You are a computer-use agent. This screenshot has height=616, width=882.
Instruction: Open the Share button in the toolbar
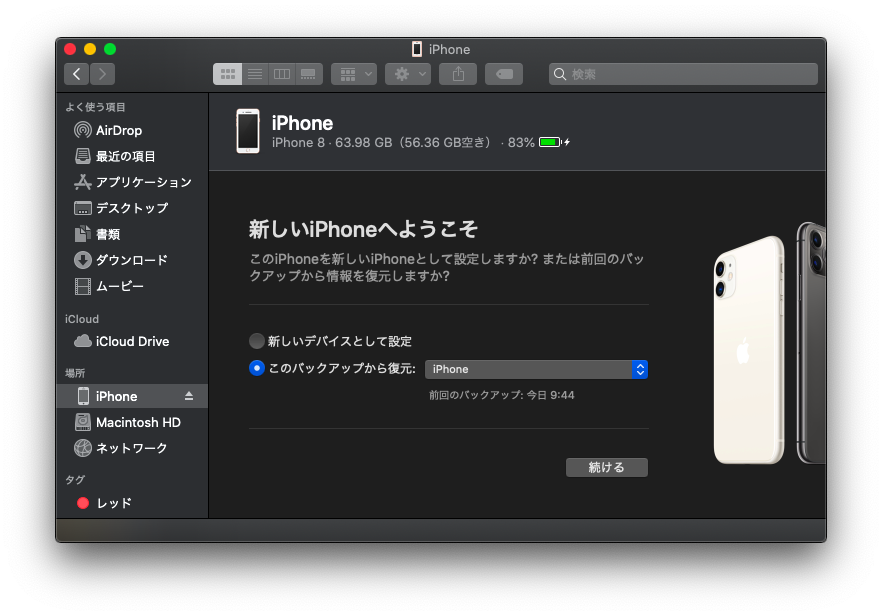pyautogui.click(x=457, y=73)
